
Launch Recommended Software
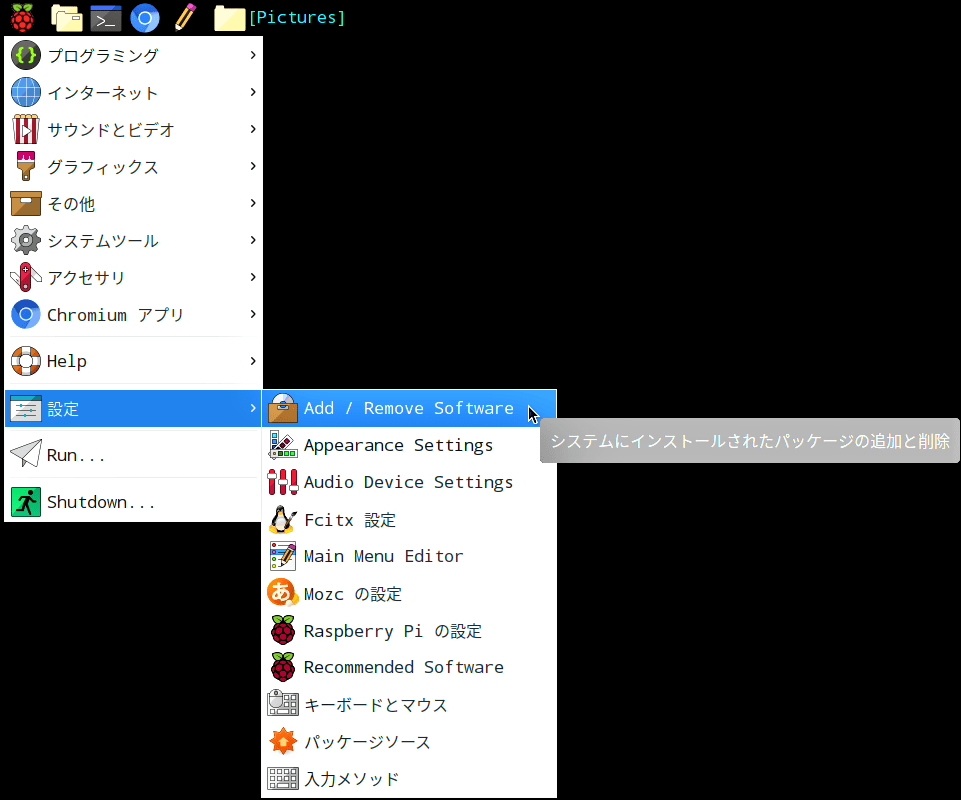click(x=409, y=667)
